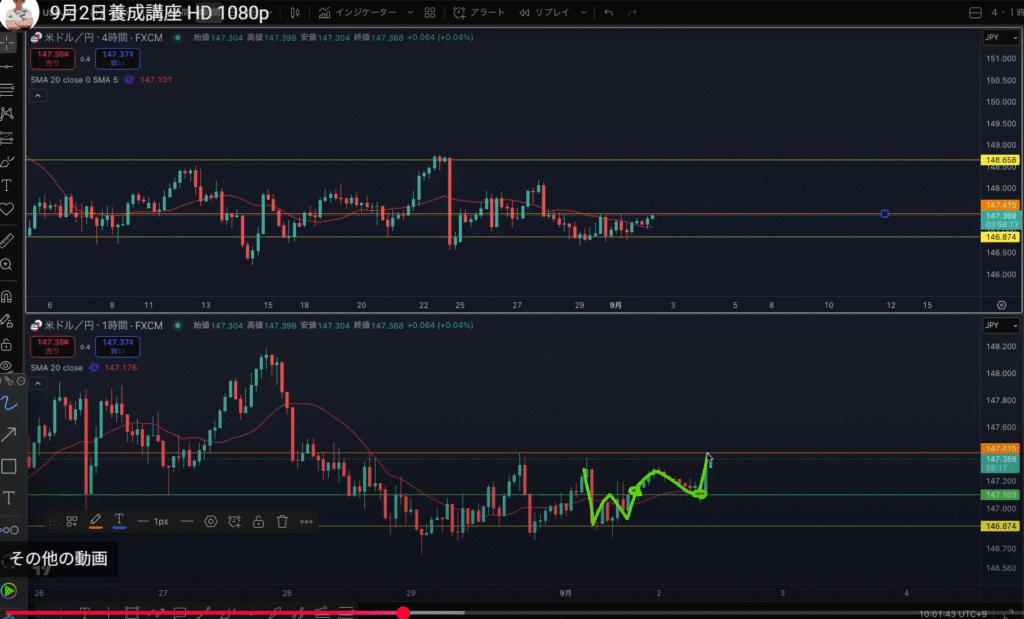Click the green play icon at bottom left
Viewport: 1024px width, 619px height.
(8, 590)
